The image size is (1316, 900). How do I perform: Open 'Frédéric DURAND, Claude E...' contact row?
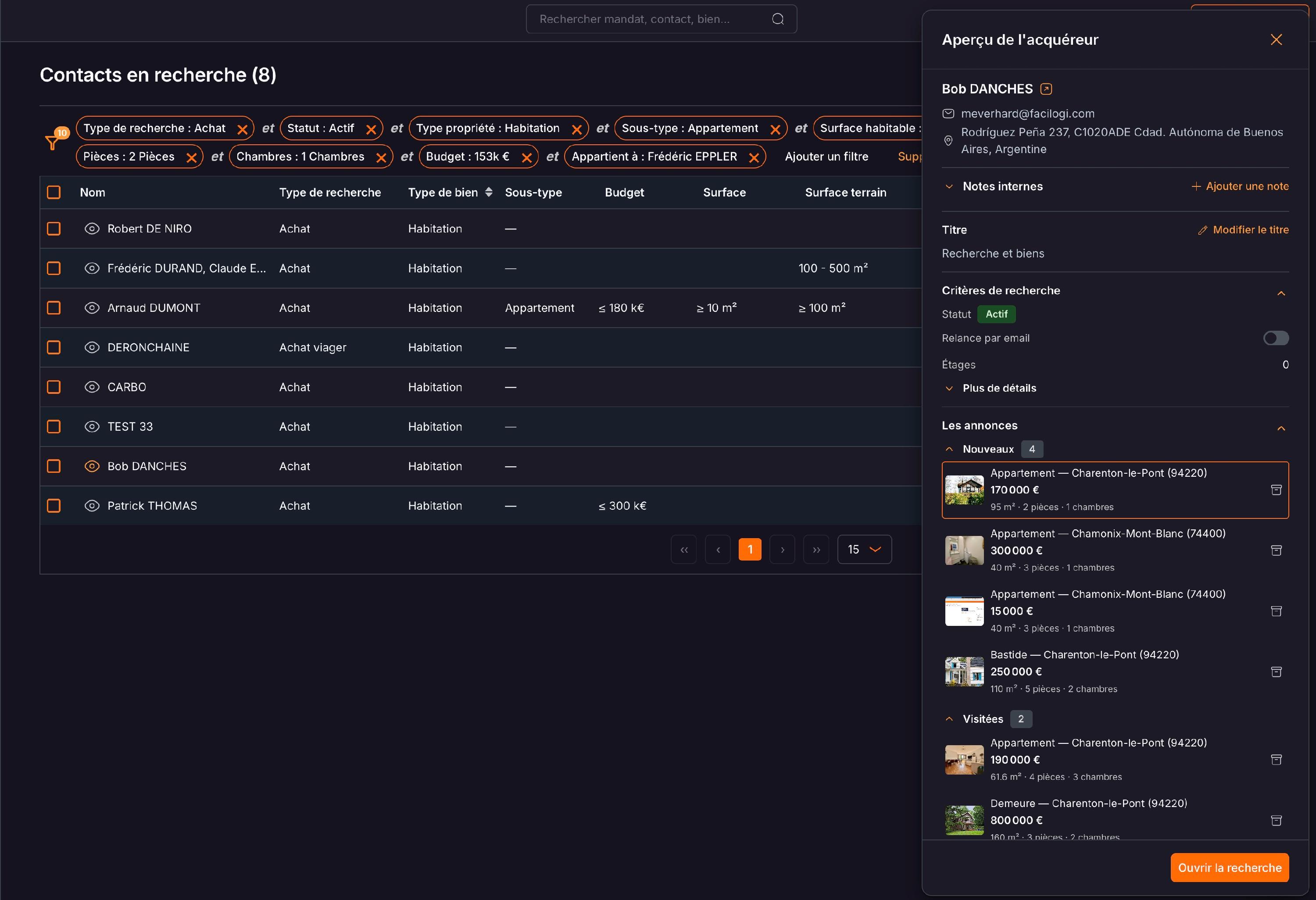(x=187, y=268)
